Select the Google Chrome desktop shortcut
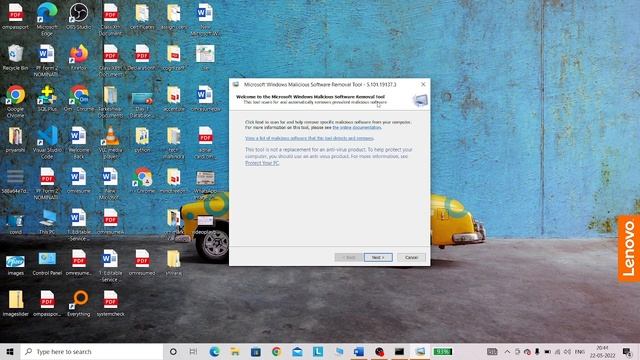Viewport: 640px width, 360px height. [15, 101]
